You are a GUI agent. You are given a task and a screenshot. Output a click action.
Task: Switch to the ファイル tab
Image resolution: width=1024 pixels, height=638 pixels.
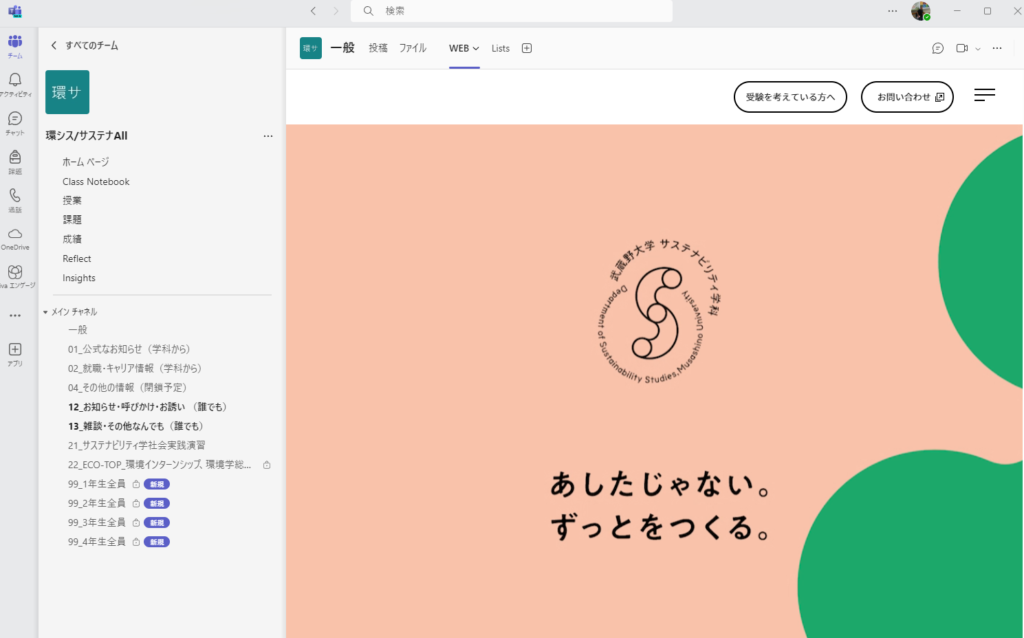tap(413, 48)
